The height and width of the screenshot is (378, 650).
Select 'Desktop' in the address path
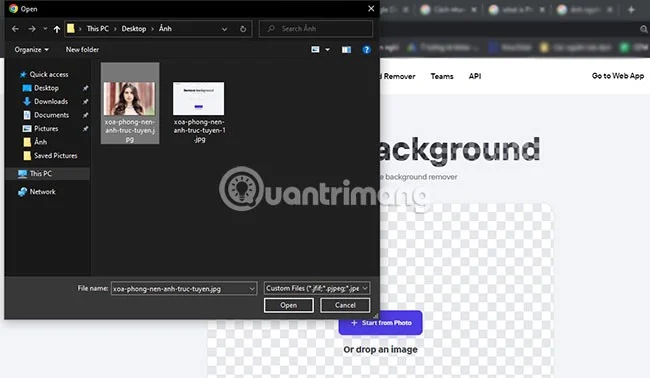coord(133,29)
